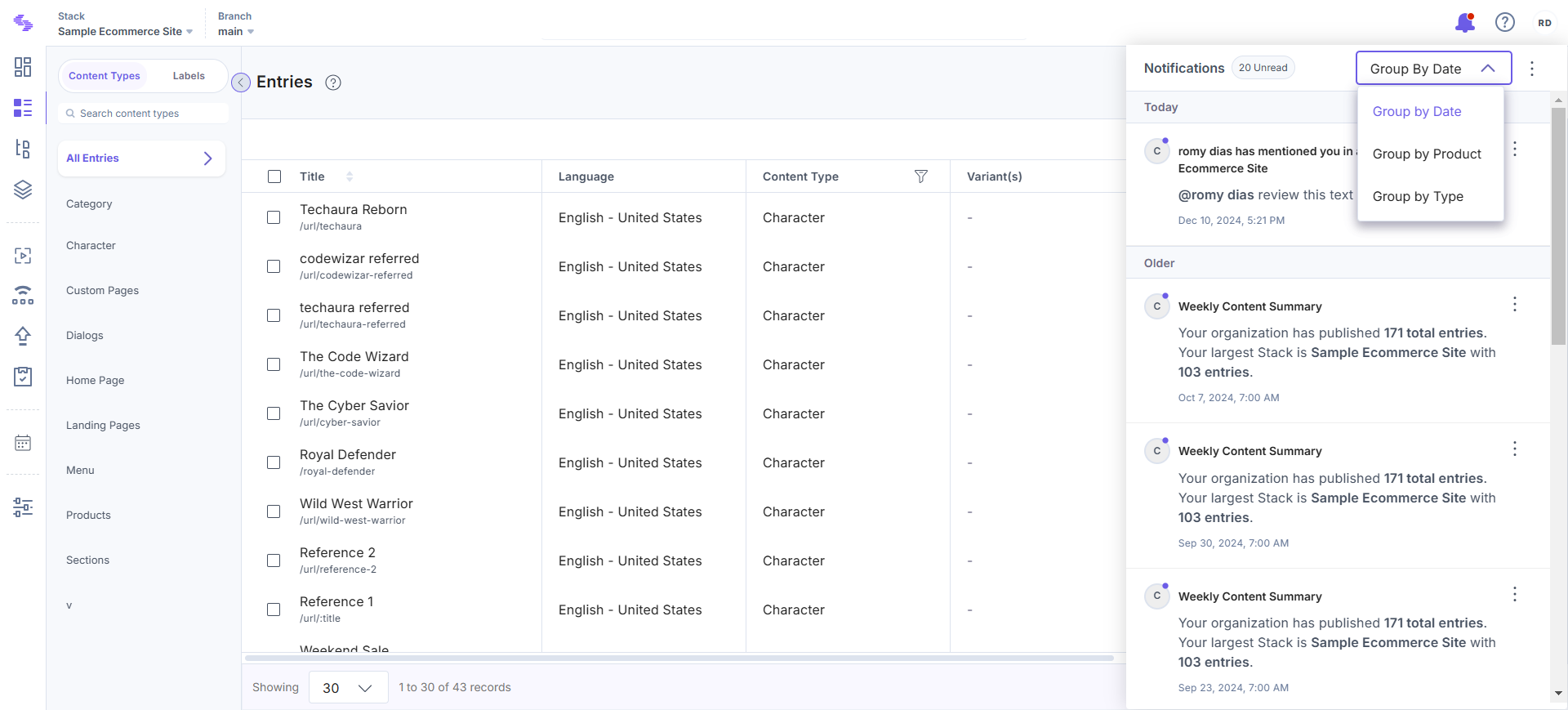This screenshot has height=710, width=1568.
Task: Open the Royal Defender entry title
Action: pos(348,455)
